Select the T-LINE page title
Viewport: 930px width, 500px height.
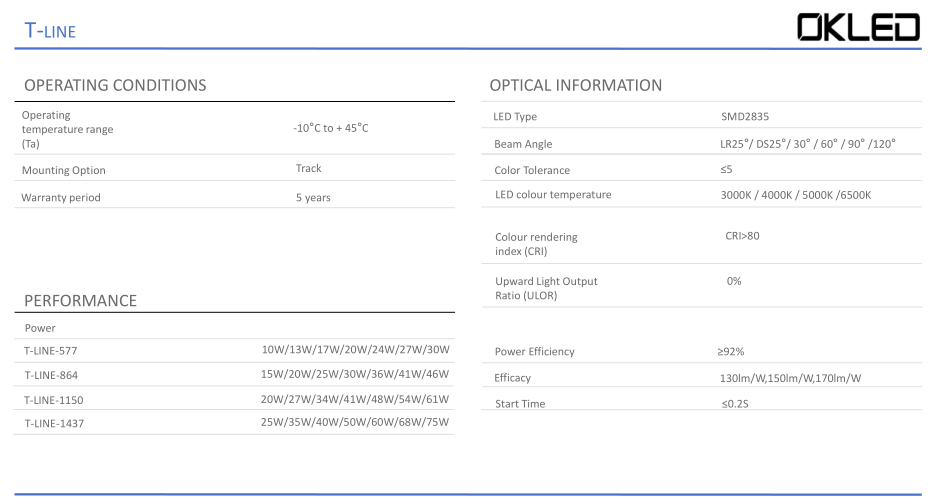[x=50, y=30]
